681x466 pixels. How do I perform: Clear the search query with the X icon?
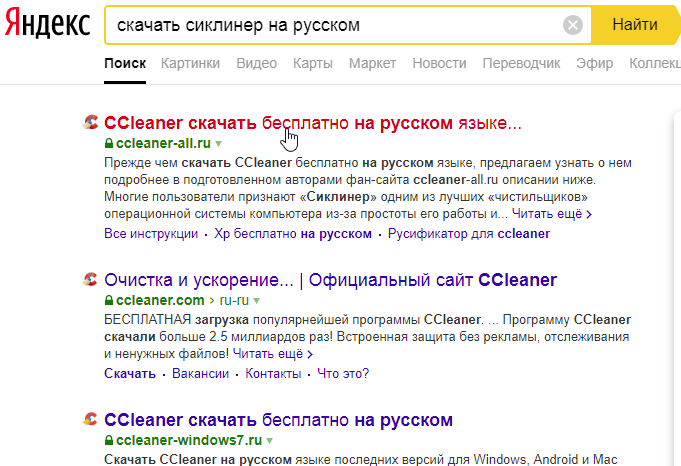(x=572, y=25)
